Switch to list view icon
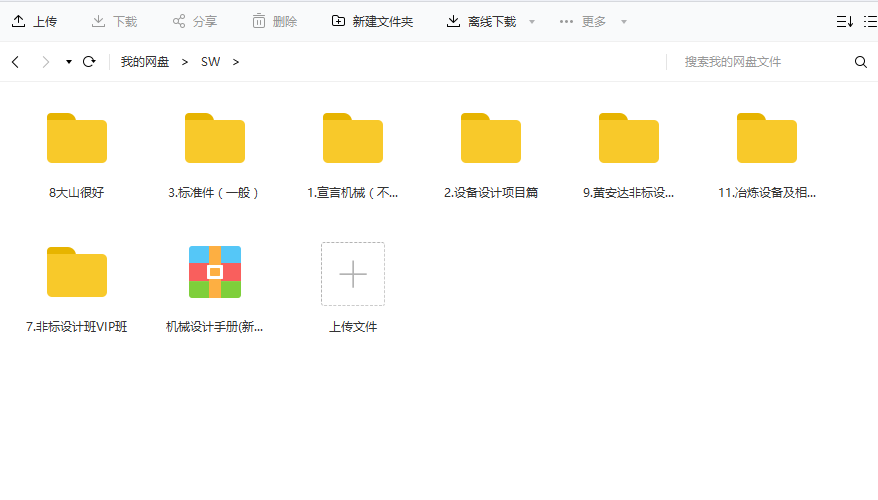 click(x=871, y=21)
